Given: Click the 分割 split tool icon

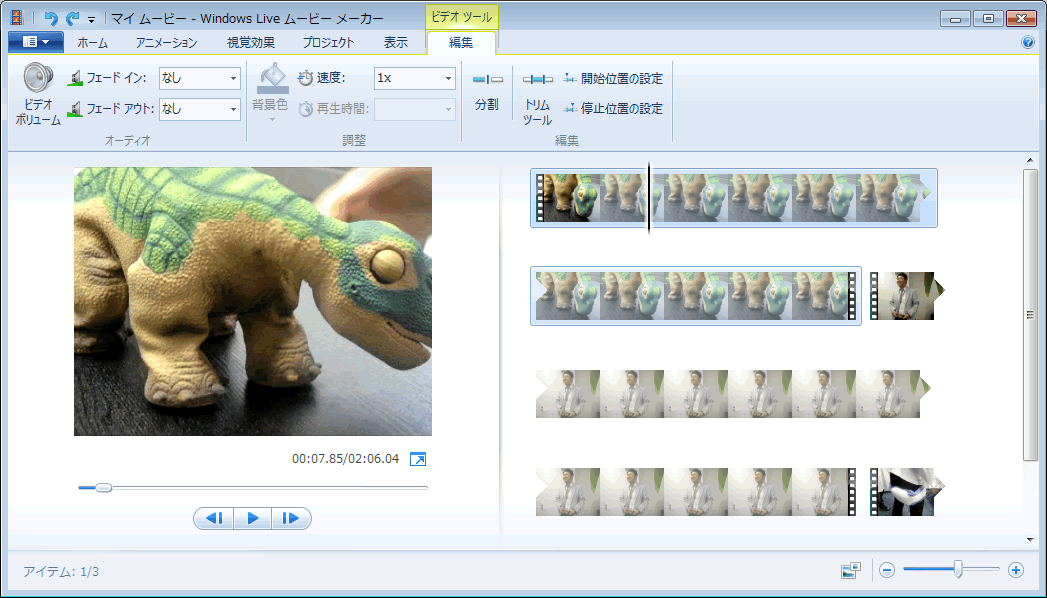Looking at the screenshot, I should tap(487, 80).
